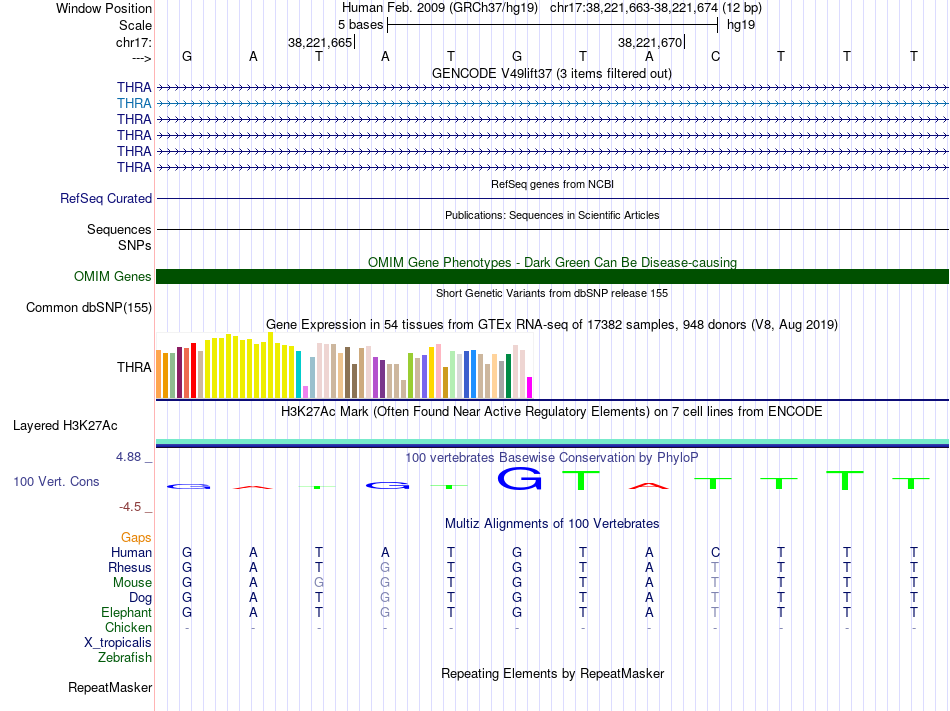
Task: Click the Human Feb. 2009 (GRCh37/hg19) text
Action: [440, 8]
